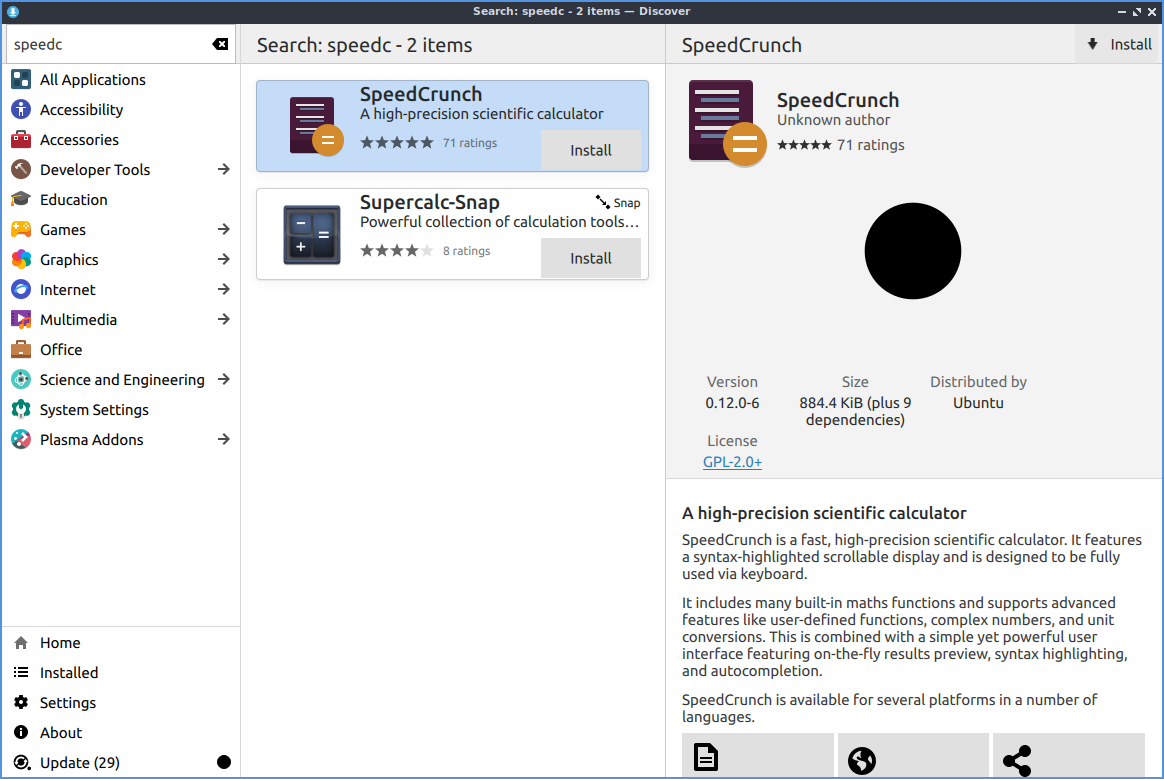Open the Installed page

tap(68, 673)
